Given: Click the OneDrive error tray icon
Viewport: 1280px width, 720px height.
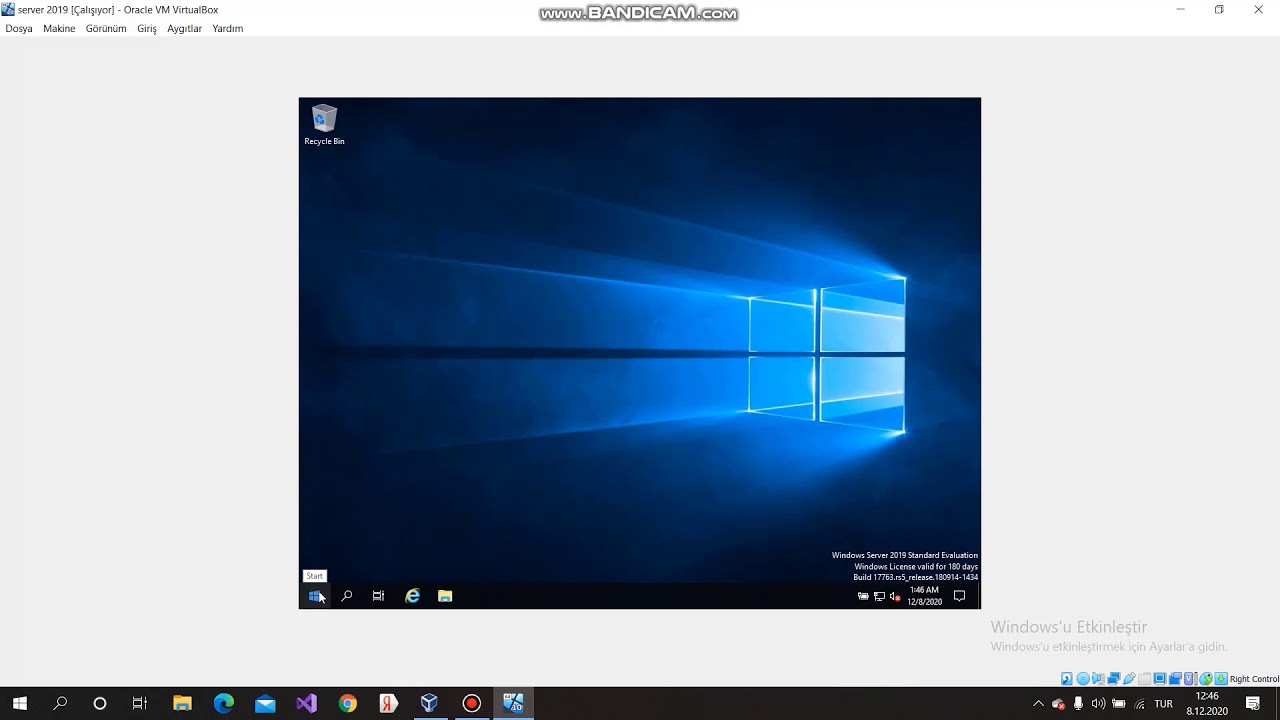Looking at the screenshot, I should point(1058,704).
